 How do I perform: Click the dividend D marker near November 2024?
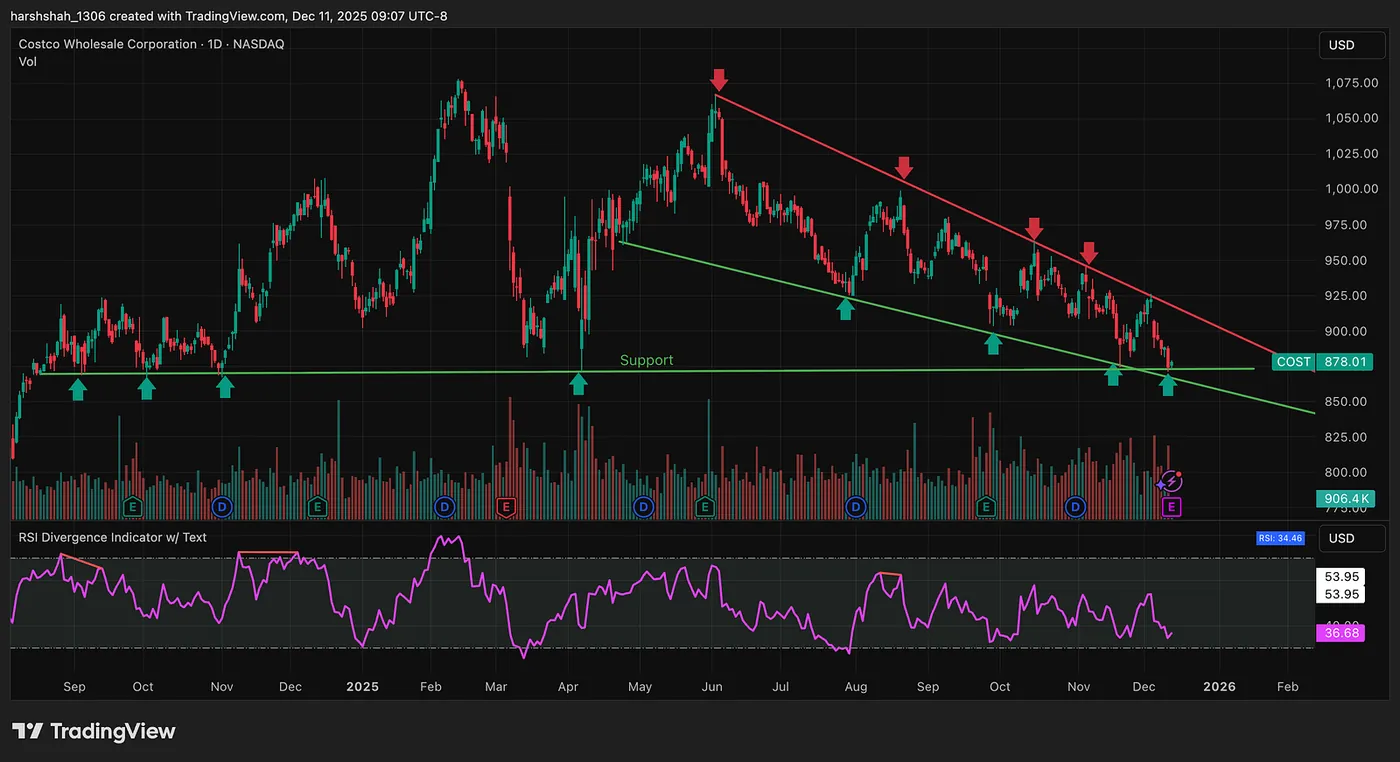[x=221, y=508]
